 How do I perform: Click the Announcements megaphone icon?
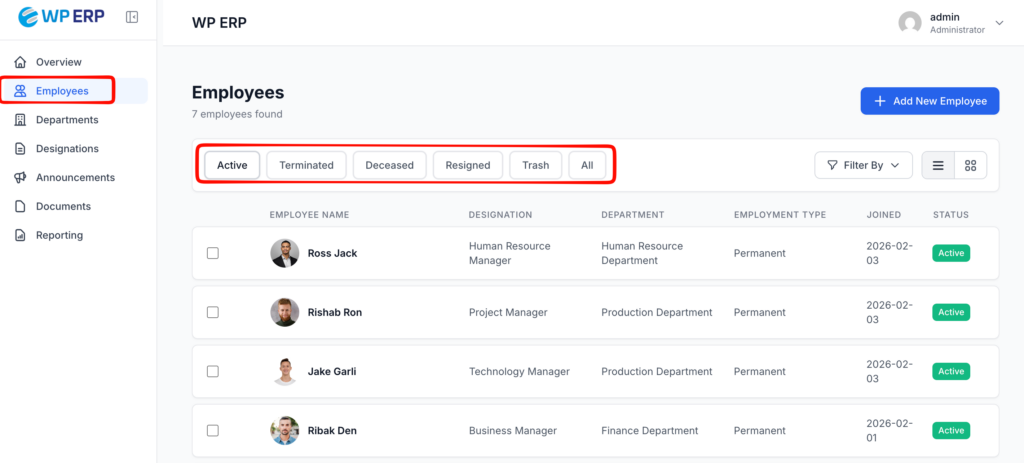[x=20, y=178]
